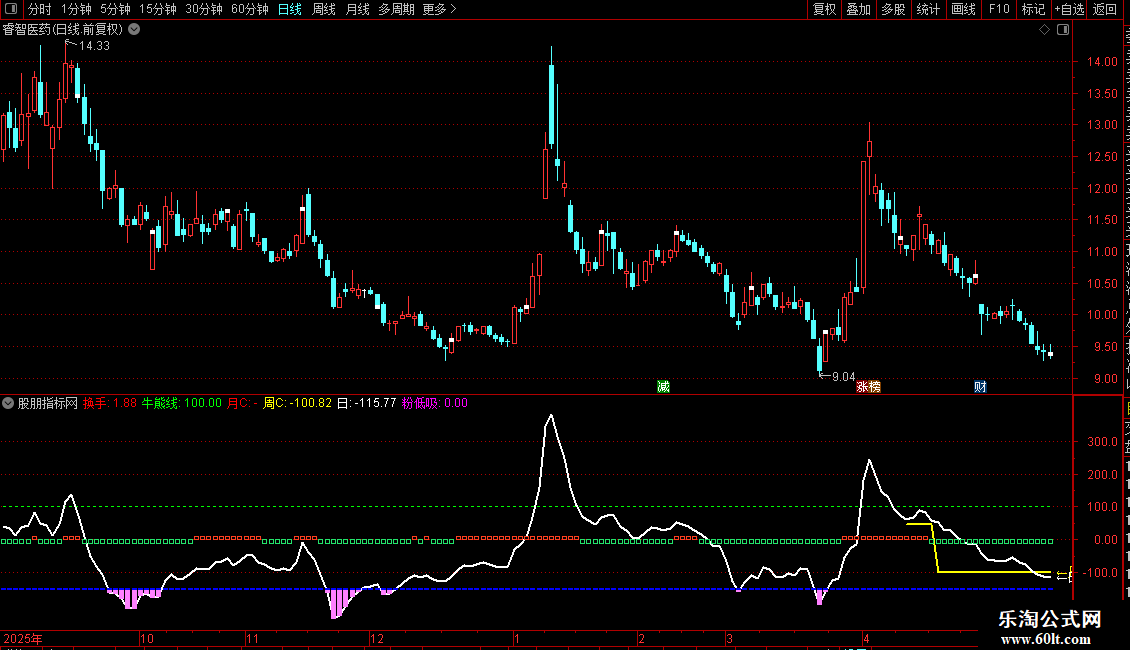Click the 9.04 low price label
Screen dimensions: 1130x650
pyautogui.click(x=843, y=377)
